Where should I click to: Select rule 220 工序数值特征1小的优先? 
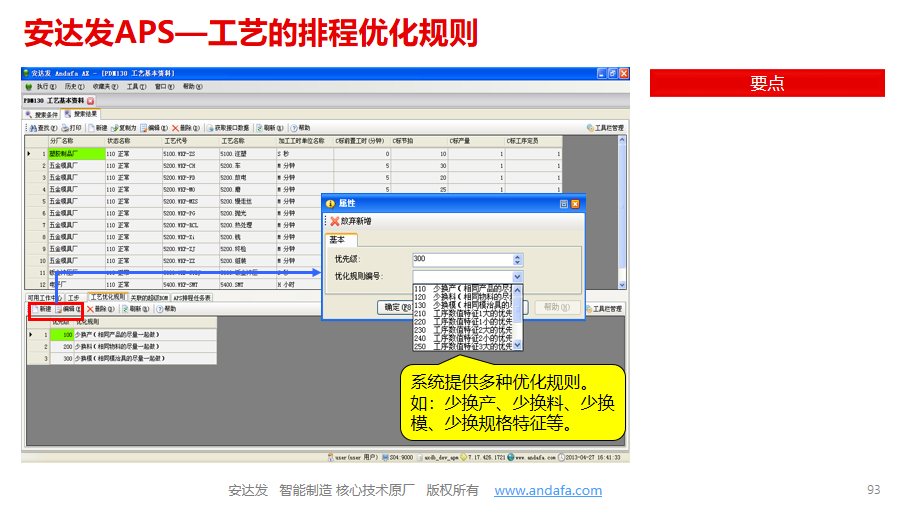coord(463,322)
